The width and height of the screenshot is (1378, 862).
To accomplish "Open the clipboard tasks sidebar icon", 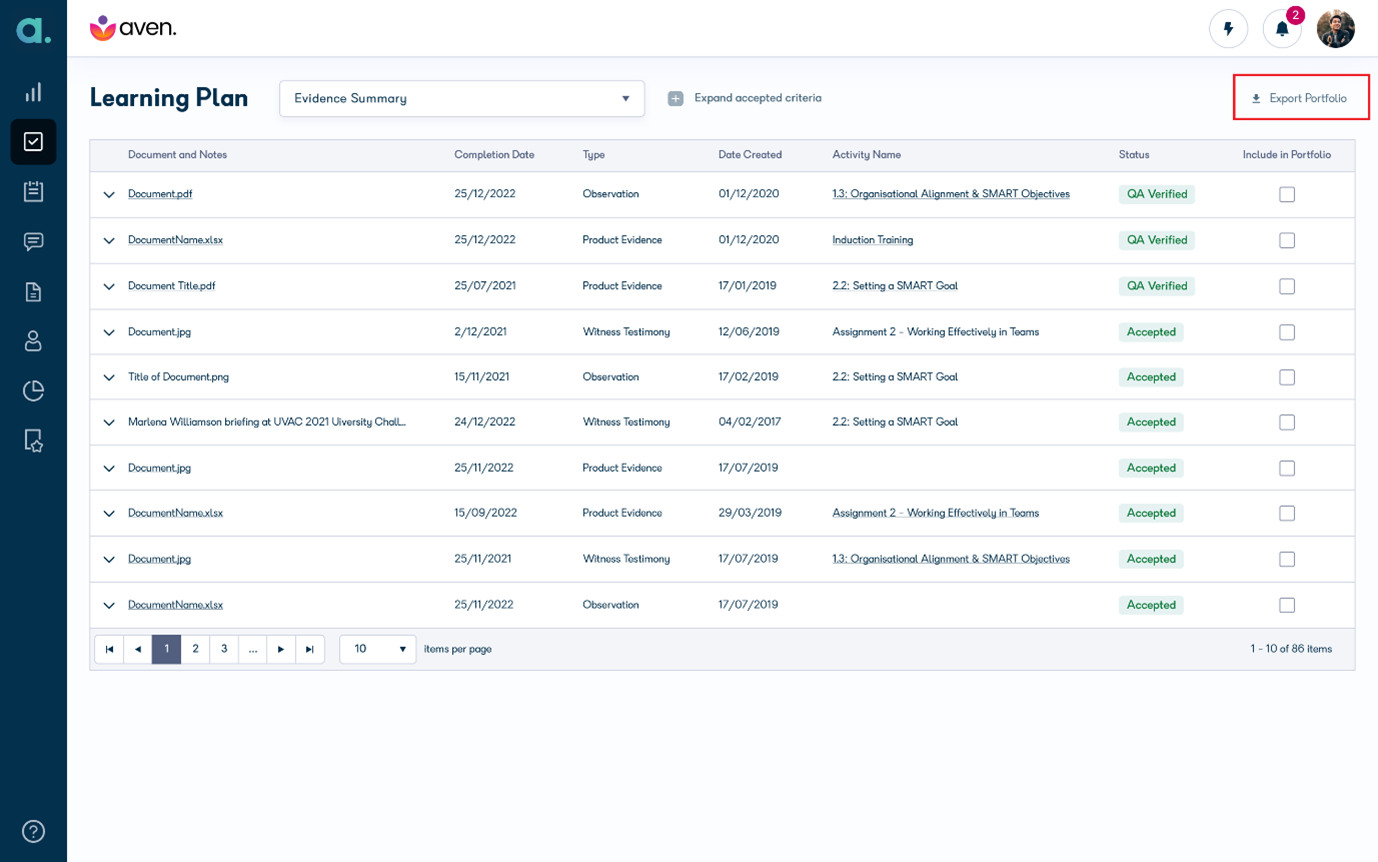I will [x=33, y=191].
